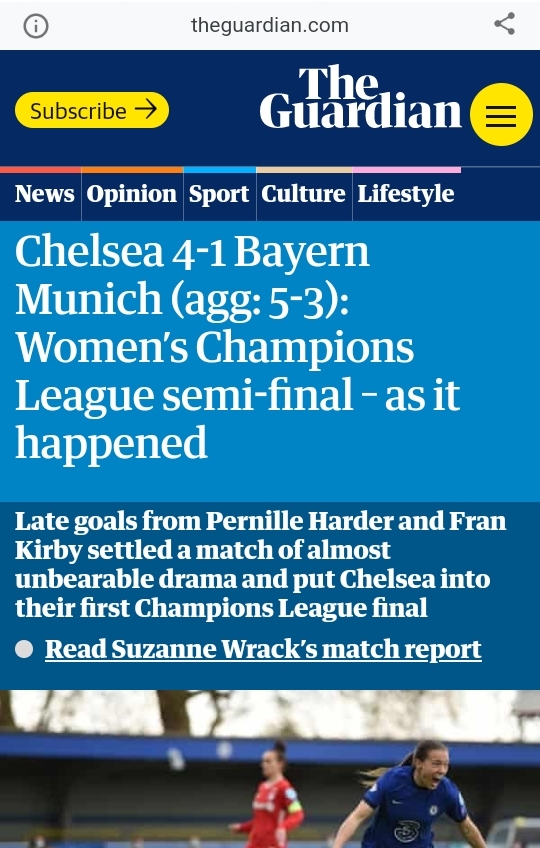Click the grey bullet beside match report

(x=24, y=649)
